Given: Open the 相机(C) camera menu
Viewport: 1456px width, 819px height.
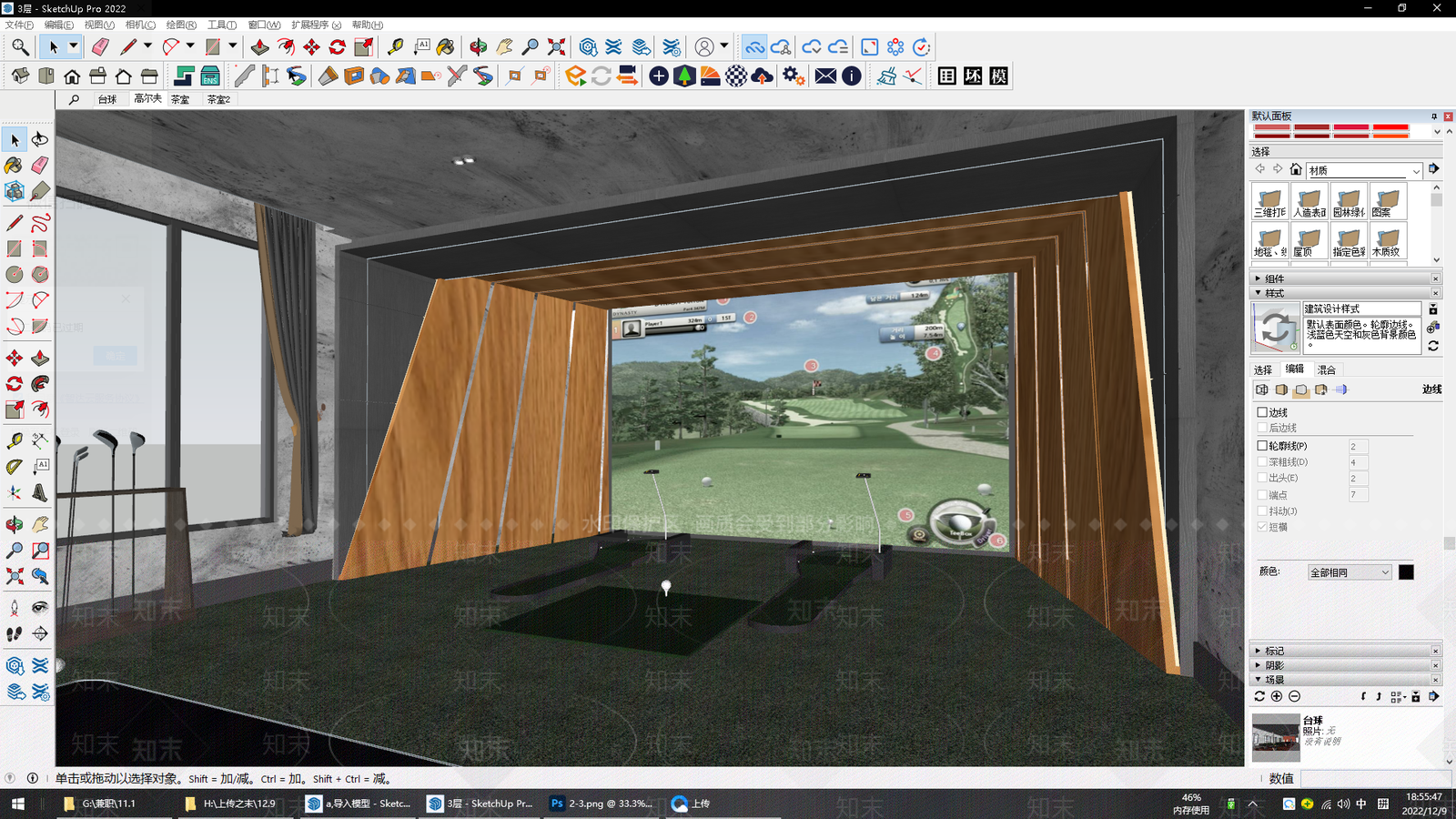Looking at the screenshot, I should click(x=140, y=25).
